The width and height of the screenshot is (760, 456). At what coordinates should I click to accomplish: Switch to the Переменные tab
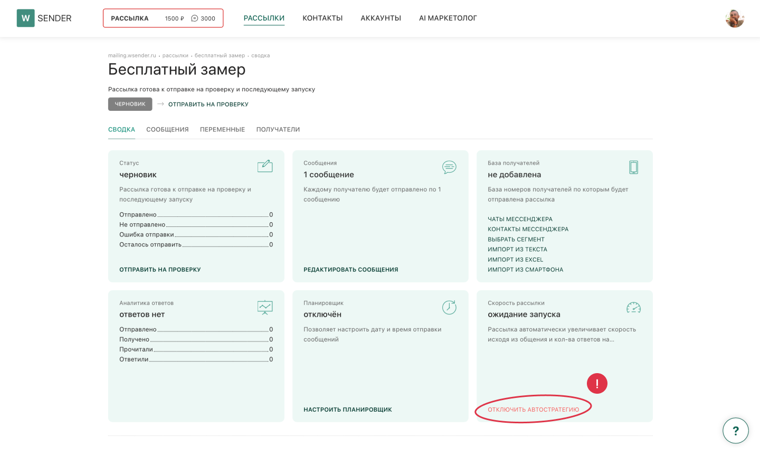tap(222, 129)
